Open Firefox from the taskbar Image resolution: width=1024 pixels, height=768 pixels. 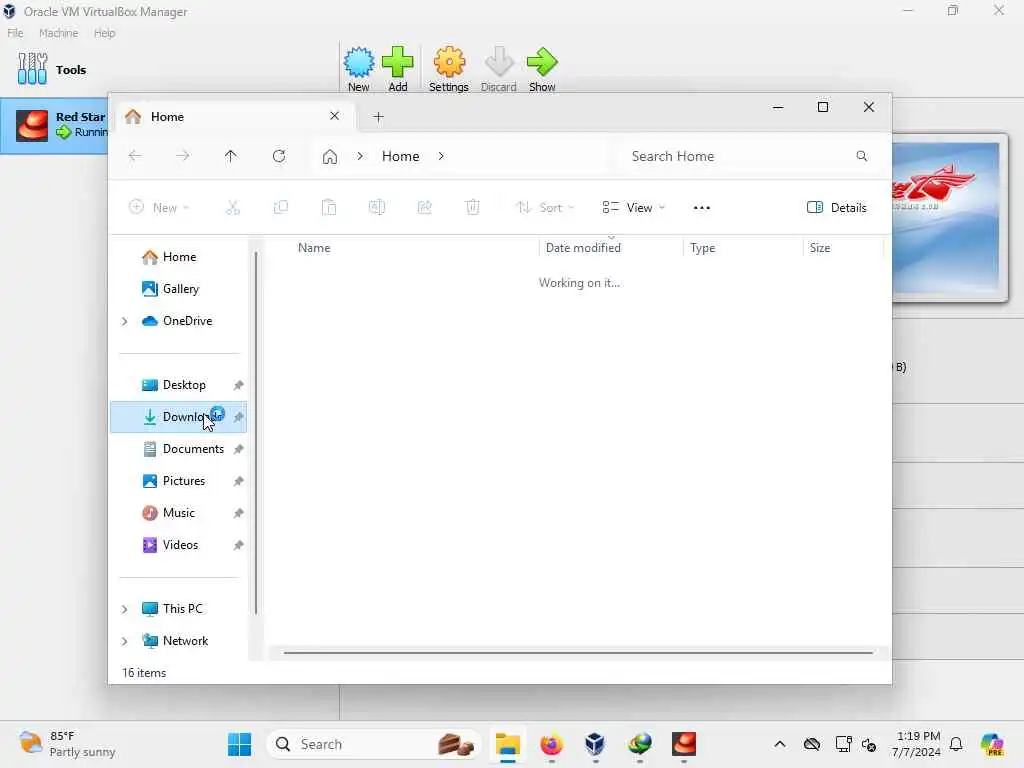pos(551,744)
